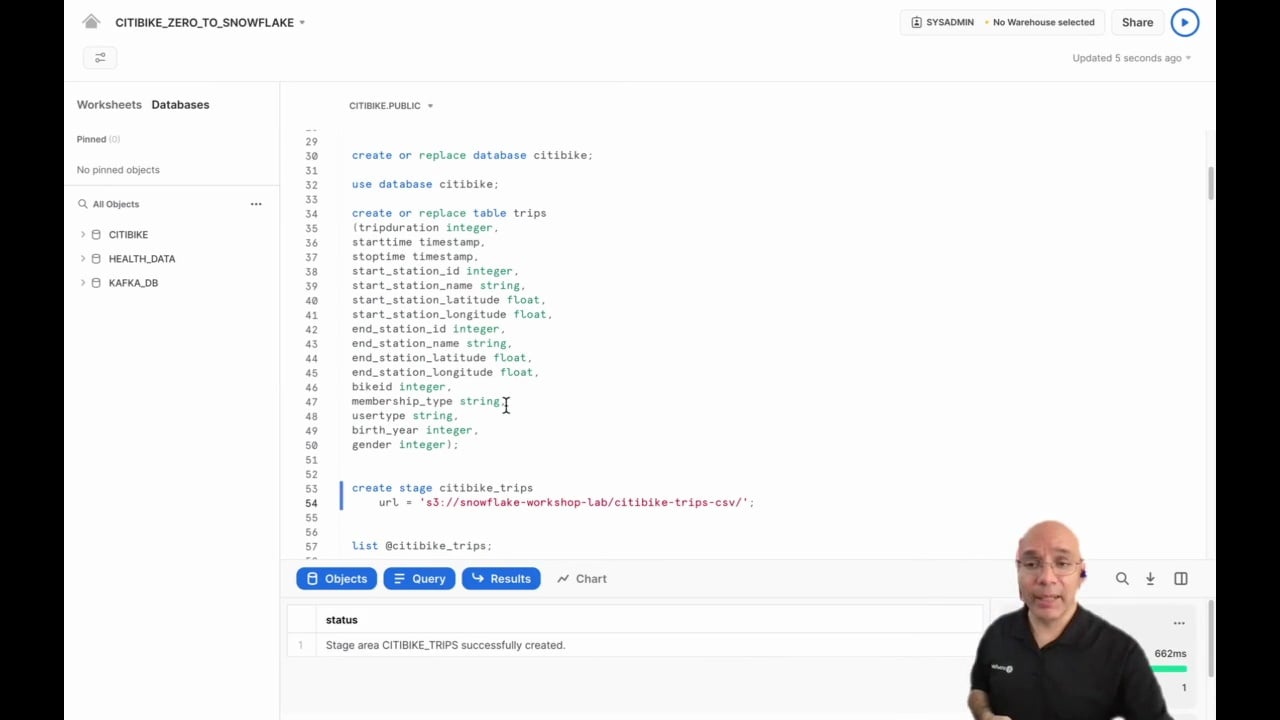Click the query duration progress bar
Viewport: 1280px width, 720px height.
click(1170, 669)
